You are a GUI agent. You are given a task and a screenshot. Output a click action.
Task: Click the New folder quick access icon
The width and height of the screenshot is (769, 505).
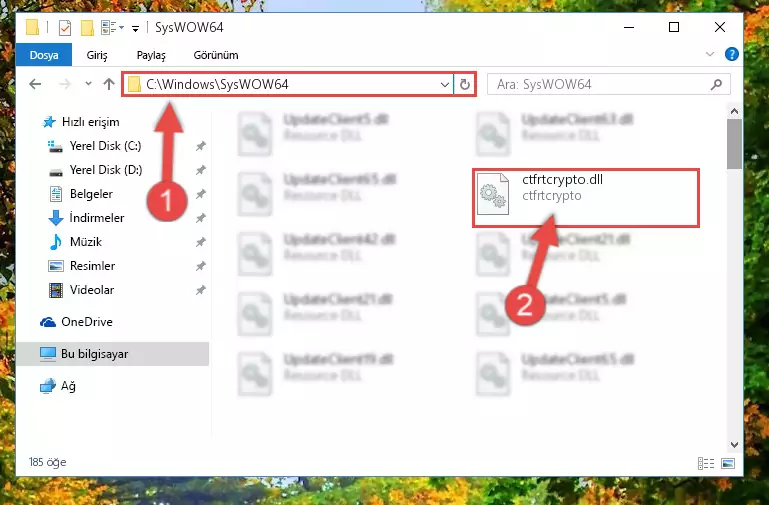click(x=87, y=27)
